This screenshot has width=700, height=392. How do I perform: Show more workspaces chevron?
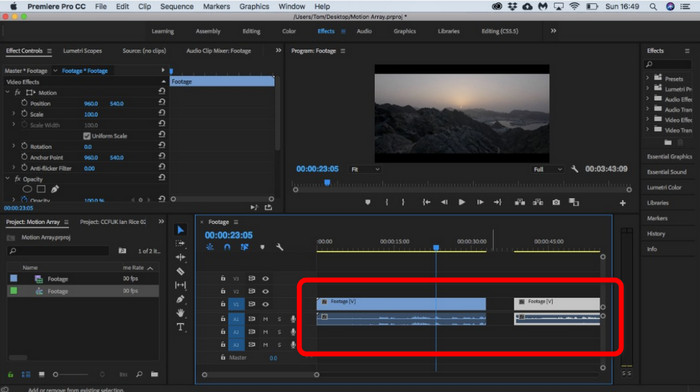tap(553, 31)
